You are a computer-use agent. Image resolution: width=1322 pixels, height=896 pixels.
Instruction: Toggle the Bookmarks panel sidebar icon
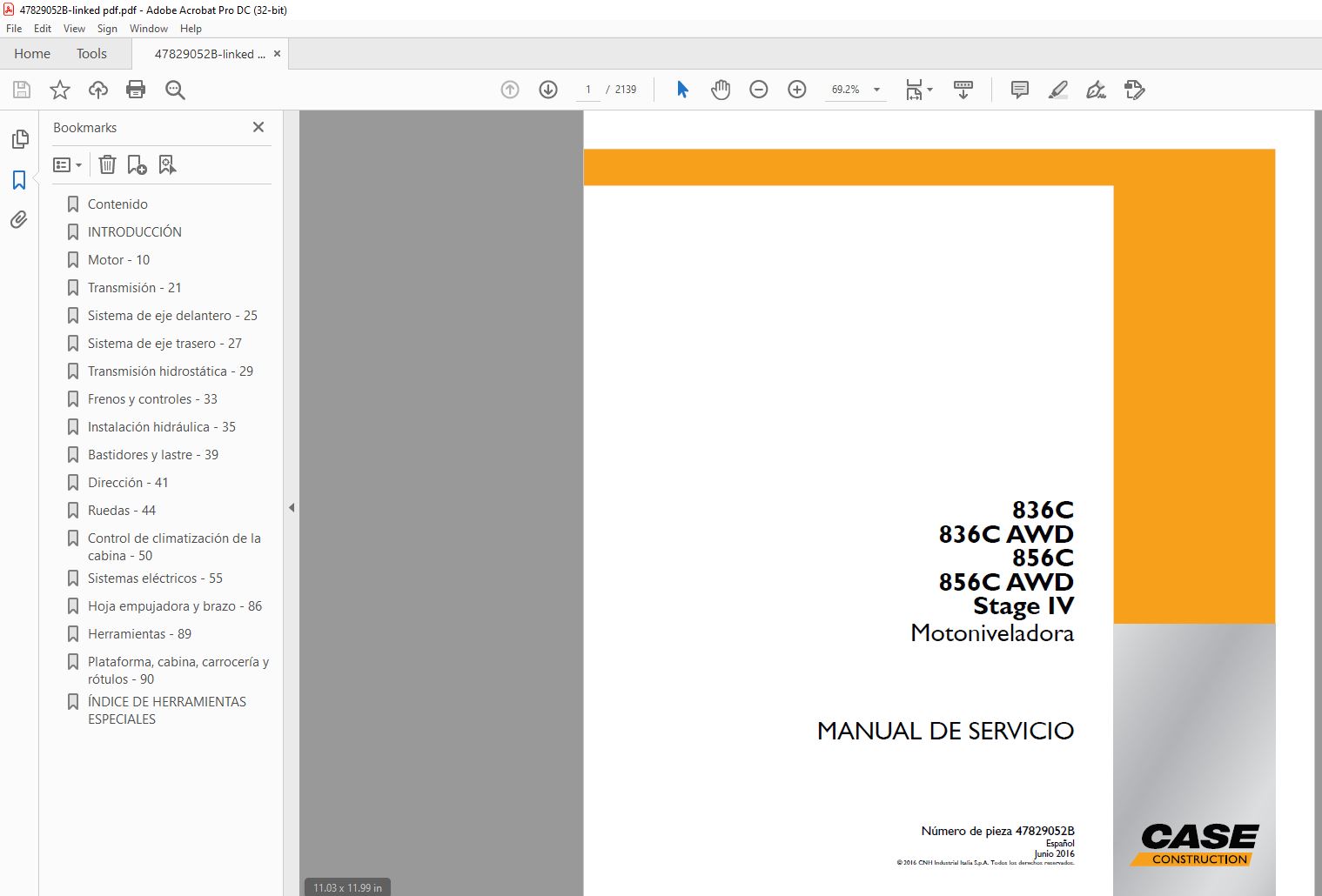(19, 179)
